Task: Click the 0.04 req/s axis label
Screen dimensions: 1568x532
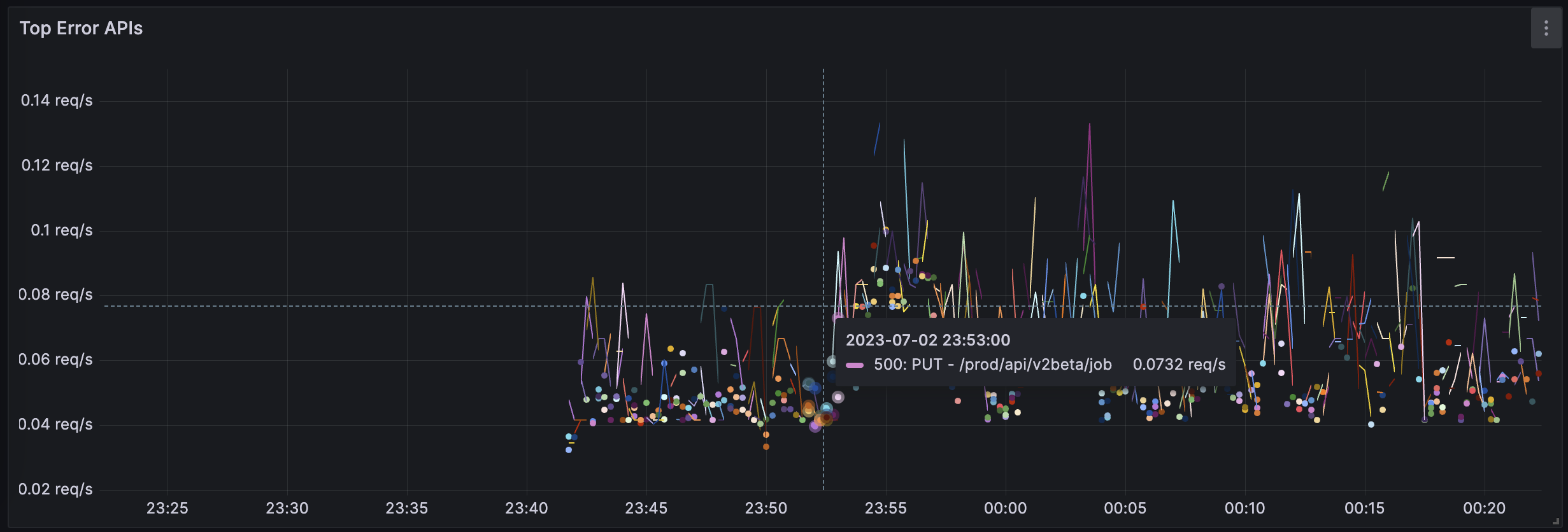Action: pos(55,424)
